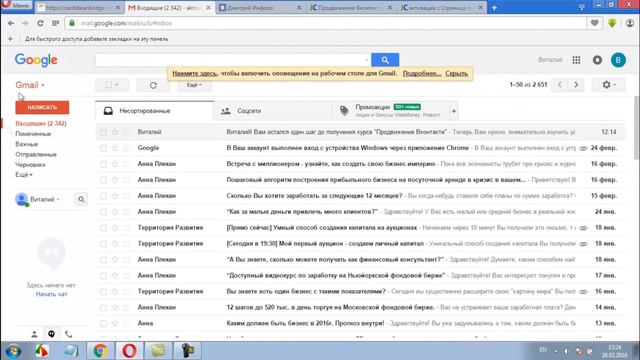Open the settings gear menu
This screenshot has width=640, height=360.
[x=608, y=84]
